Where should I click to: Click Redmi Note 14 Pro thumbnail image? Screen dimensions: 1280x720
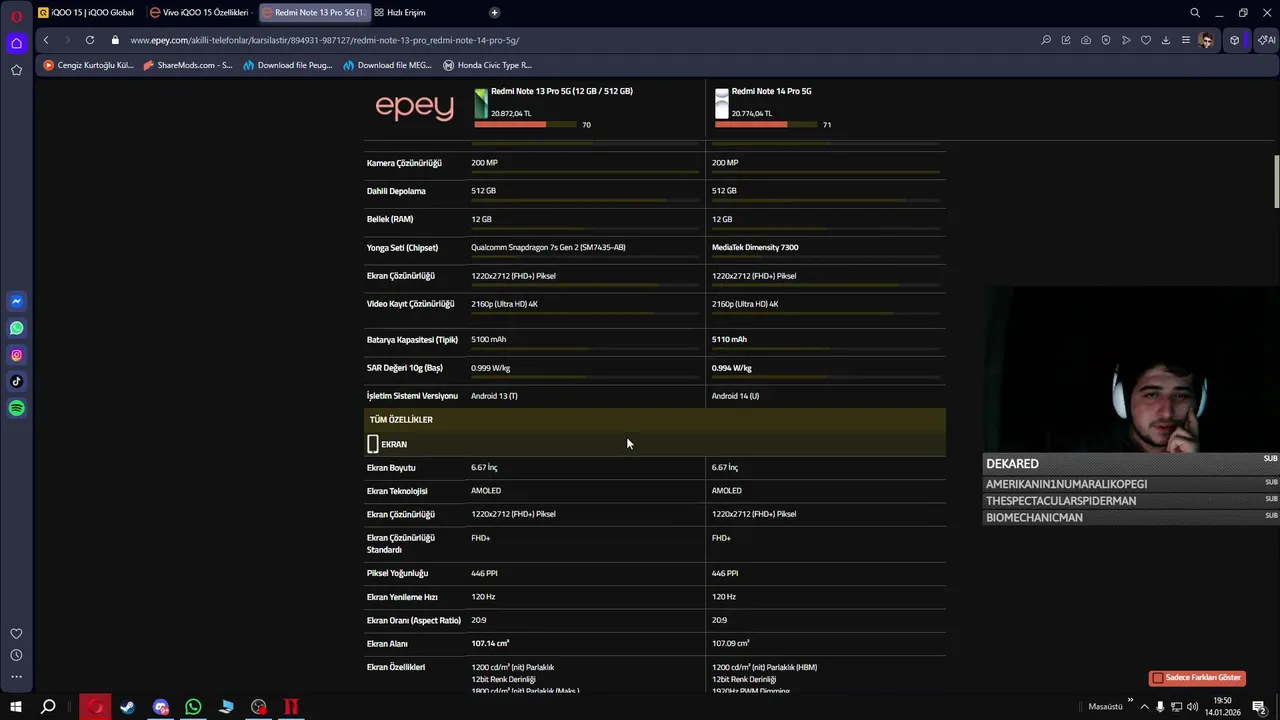tap(722, 103)
